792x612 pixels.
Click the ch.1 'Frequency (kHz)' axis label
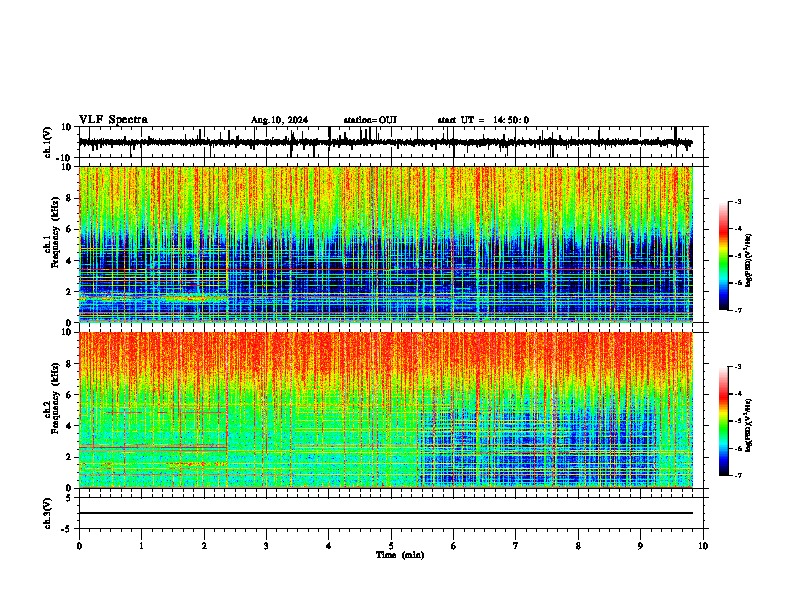[55, 232]
